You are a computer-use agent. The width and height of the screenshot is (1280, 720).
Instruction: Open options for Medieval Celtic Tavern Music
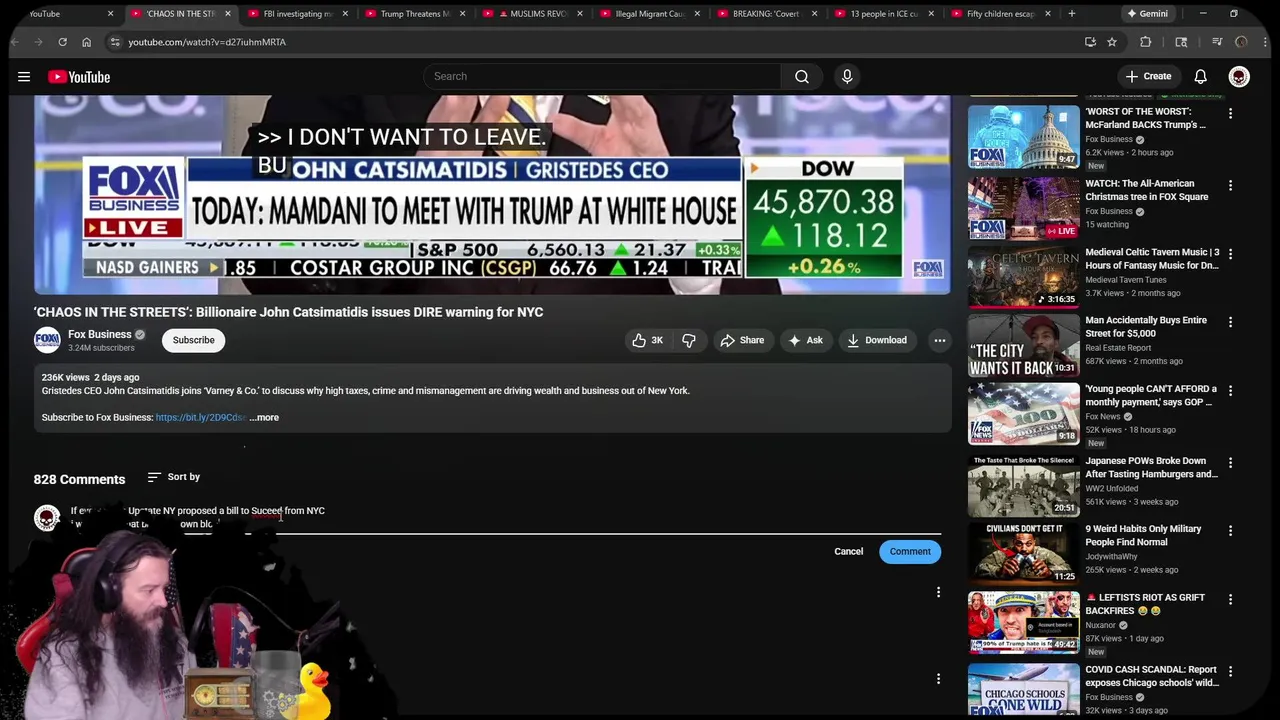click(1231, 254)
